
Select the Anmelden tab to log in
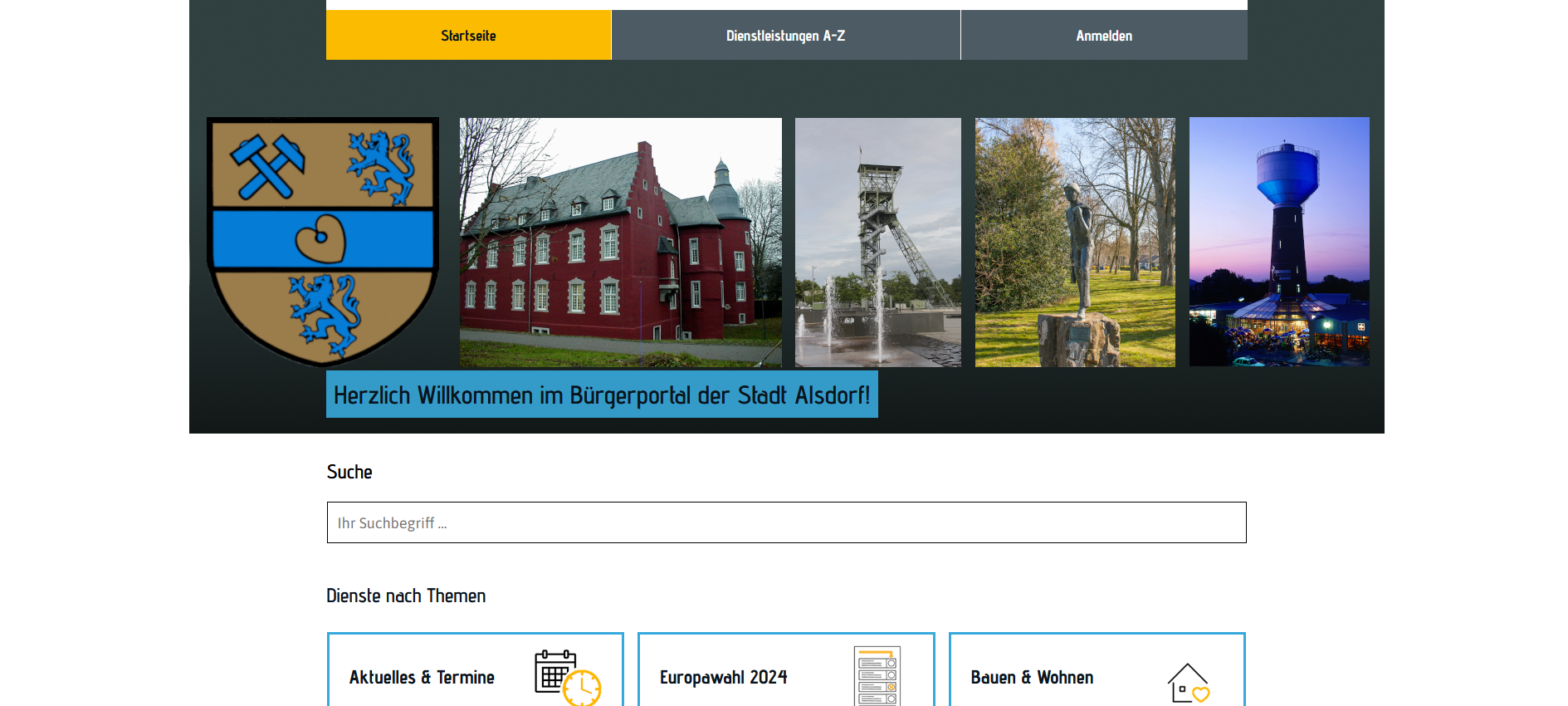[x=1103, y=36]
